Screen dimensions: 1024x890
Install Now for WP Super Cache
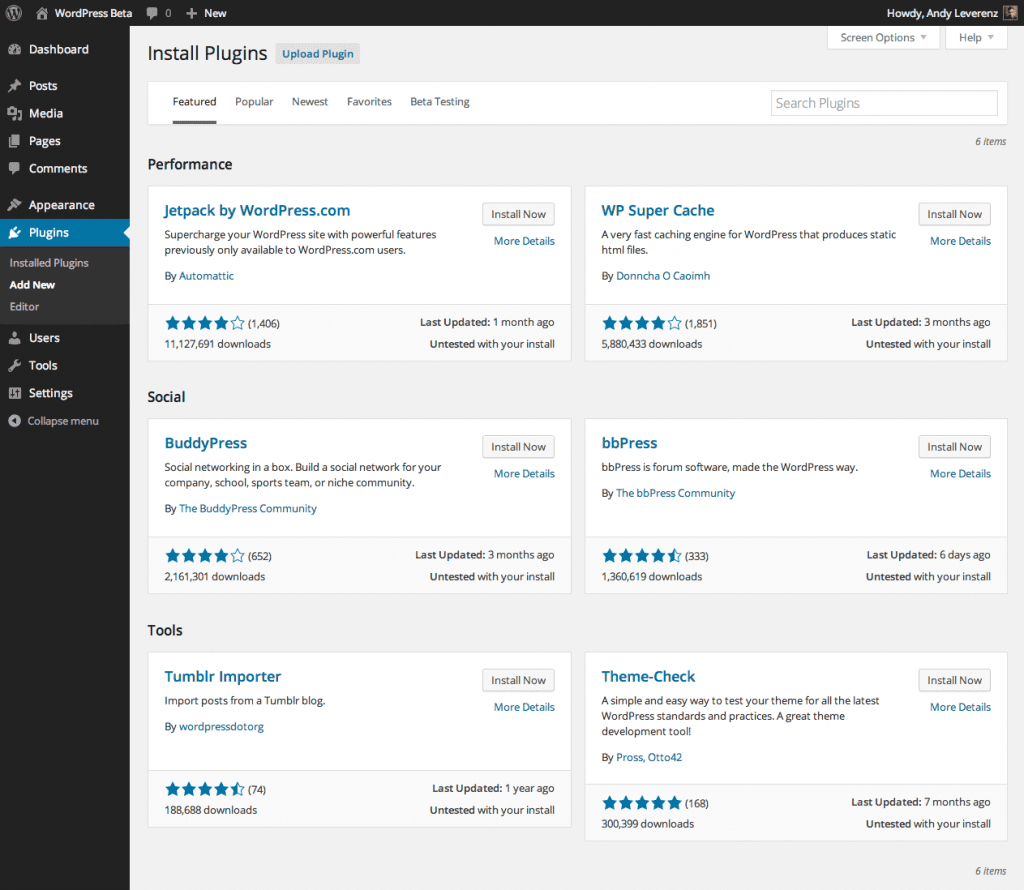(x=954, y=213)
